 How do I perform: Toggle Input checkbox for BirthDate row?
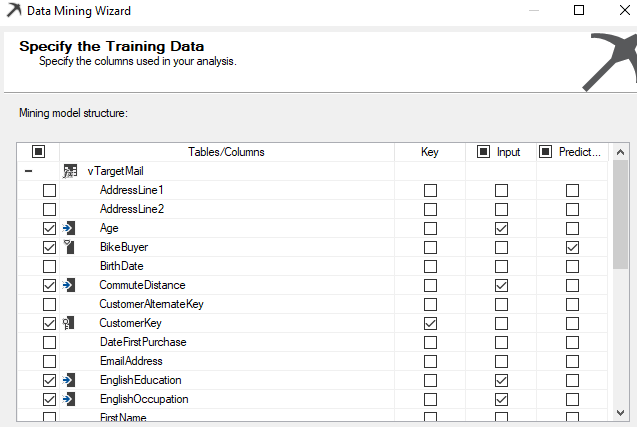pos(501,266)
